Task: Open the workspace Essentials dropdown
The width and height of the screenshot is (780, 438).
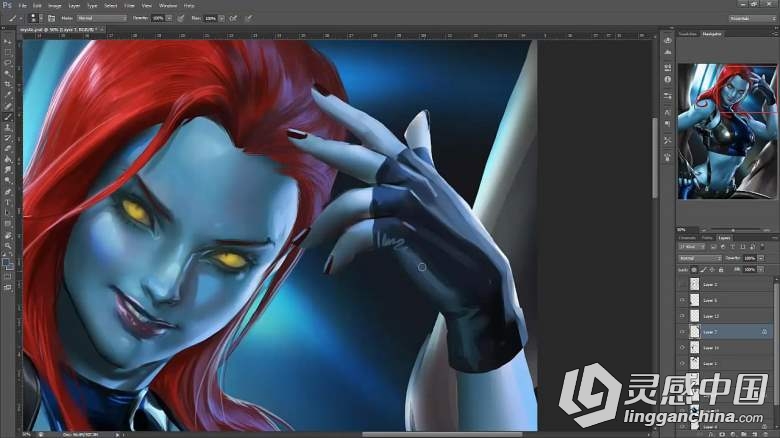Action: [x=752, y=18]
